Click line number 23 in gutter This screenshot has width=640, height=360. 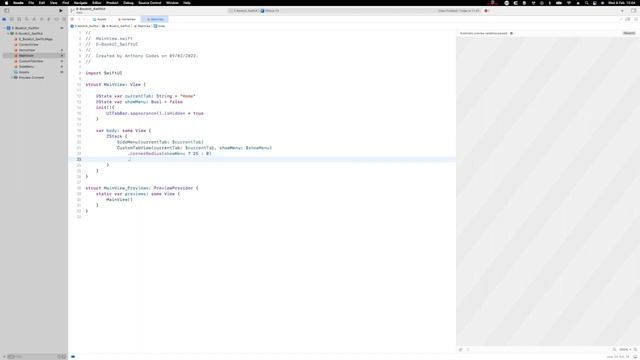coord(79,159)
